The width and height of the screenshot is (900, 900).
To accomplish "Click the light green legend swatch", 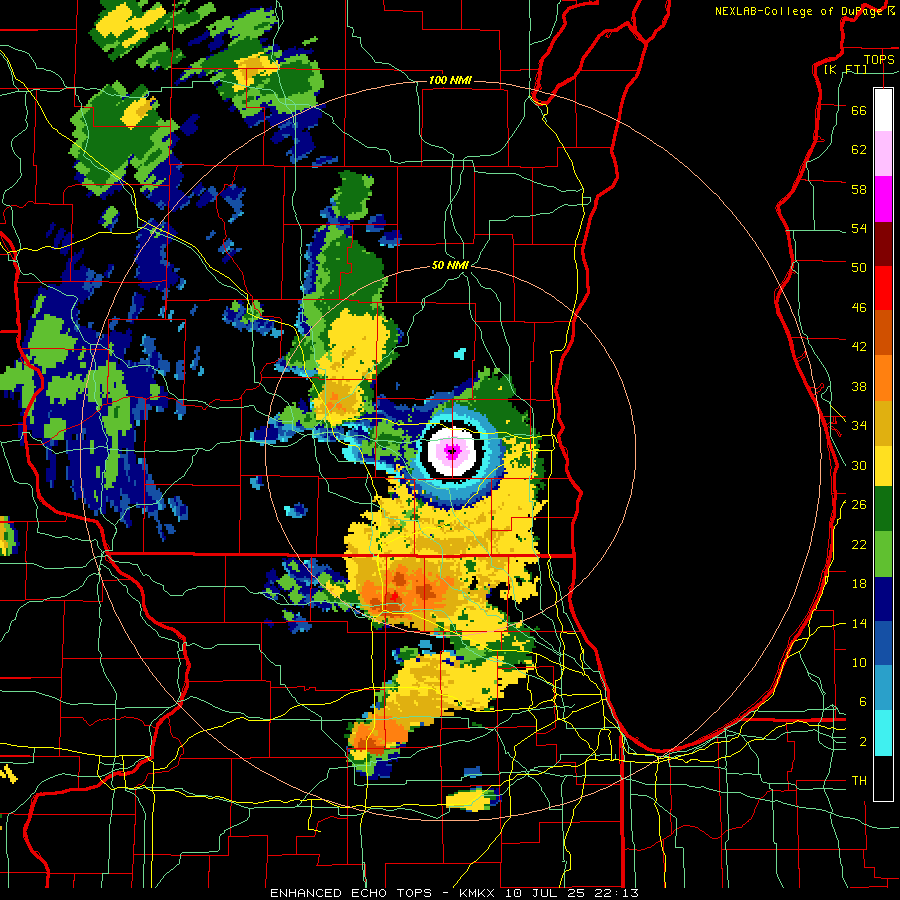I will coord(883,554).
